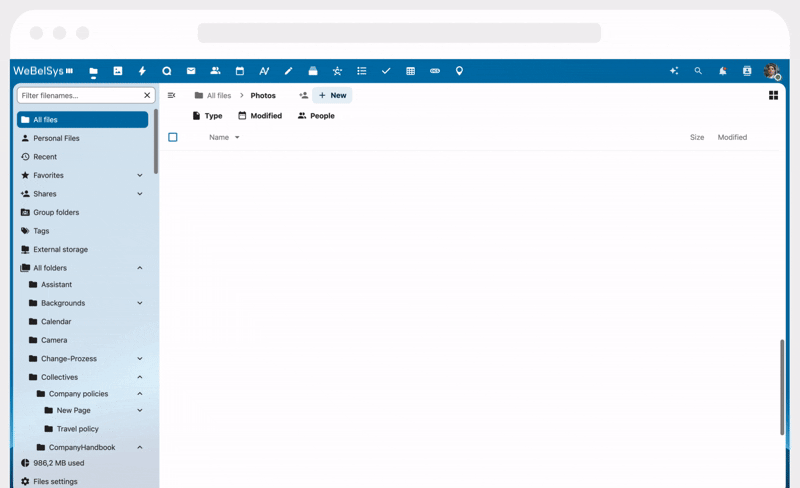This screenshot has width=800, height=488.
Task: Click the Filter filenames input field
Action: pyautogui.click(x=79, y=95)
